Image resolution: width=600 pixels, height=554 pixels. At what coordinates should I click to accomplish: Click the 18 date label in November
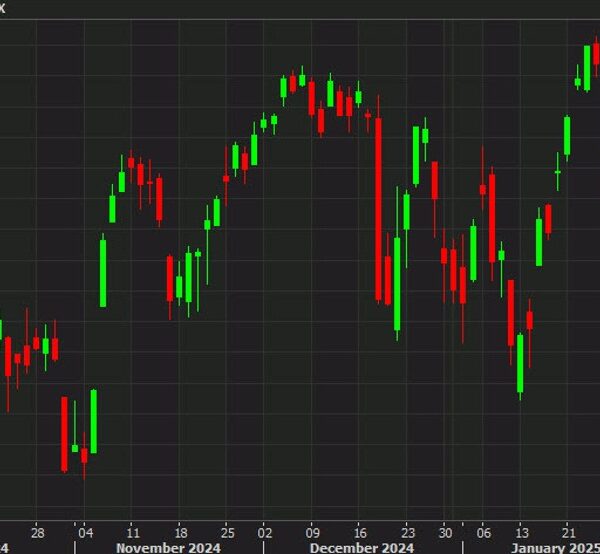coord(180,532)
